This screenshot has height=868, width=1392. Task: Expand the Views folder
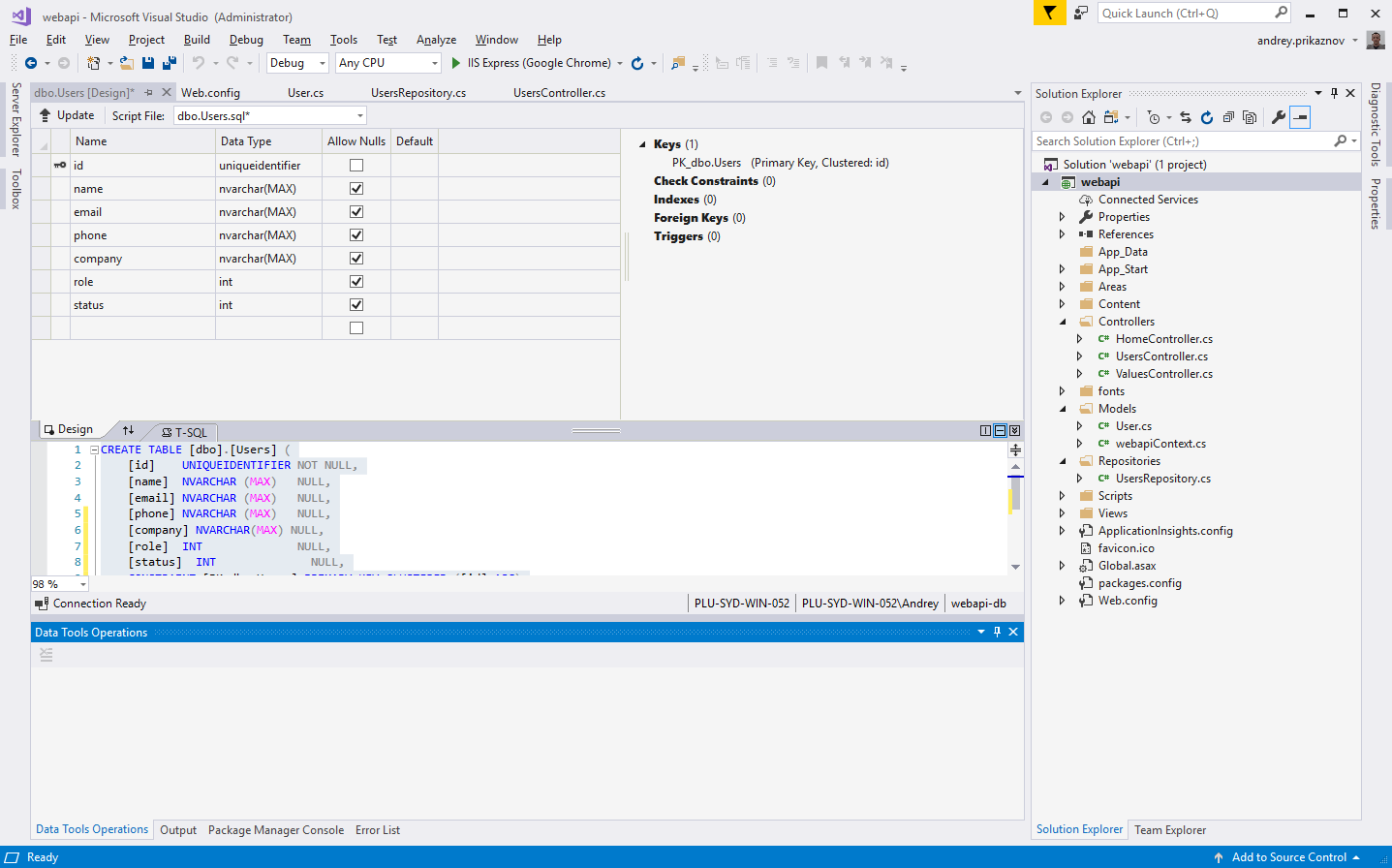click(1063, 513)
